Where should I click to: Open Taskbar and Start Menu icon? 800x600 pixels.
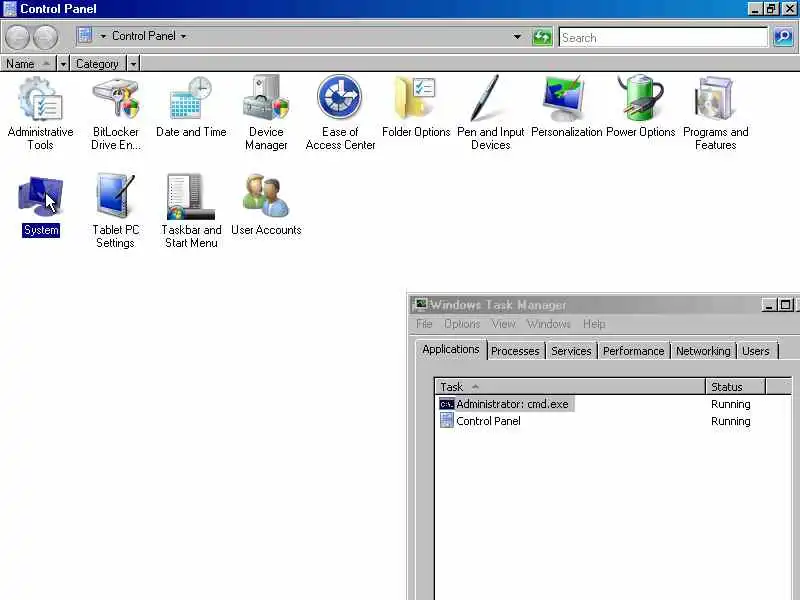coord(190,196)
